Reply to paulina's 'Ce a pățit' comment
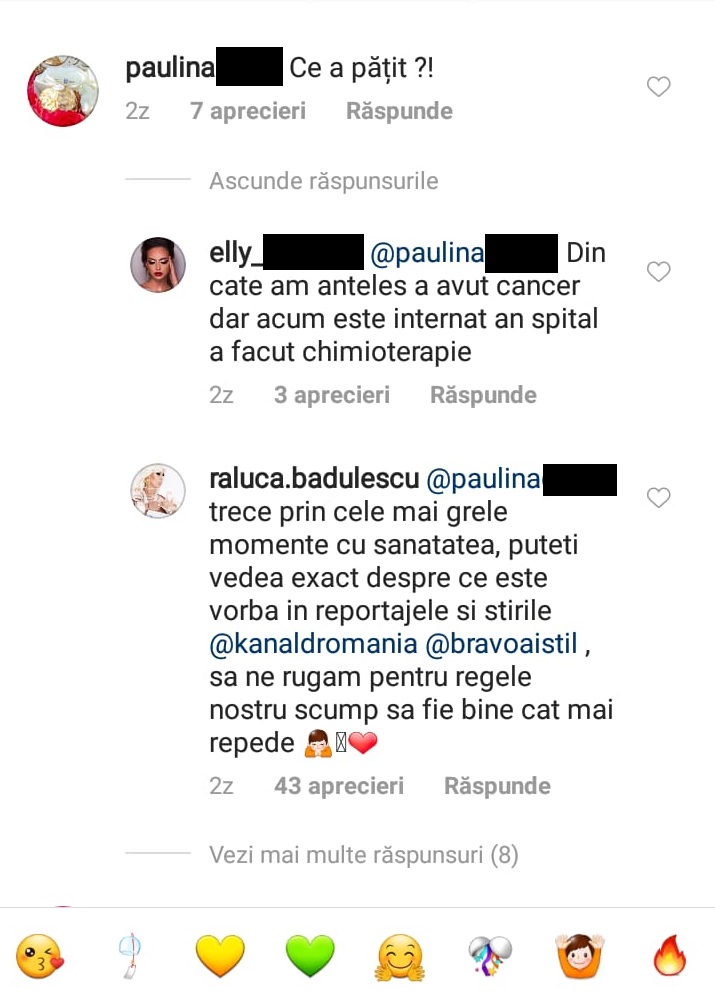Image resolution: width=715 pixels, height=1004 pixels. (399, 111)
